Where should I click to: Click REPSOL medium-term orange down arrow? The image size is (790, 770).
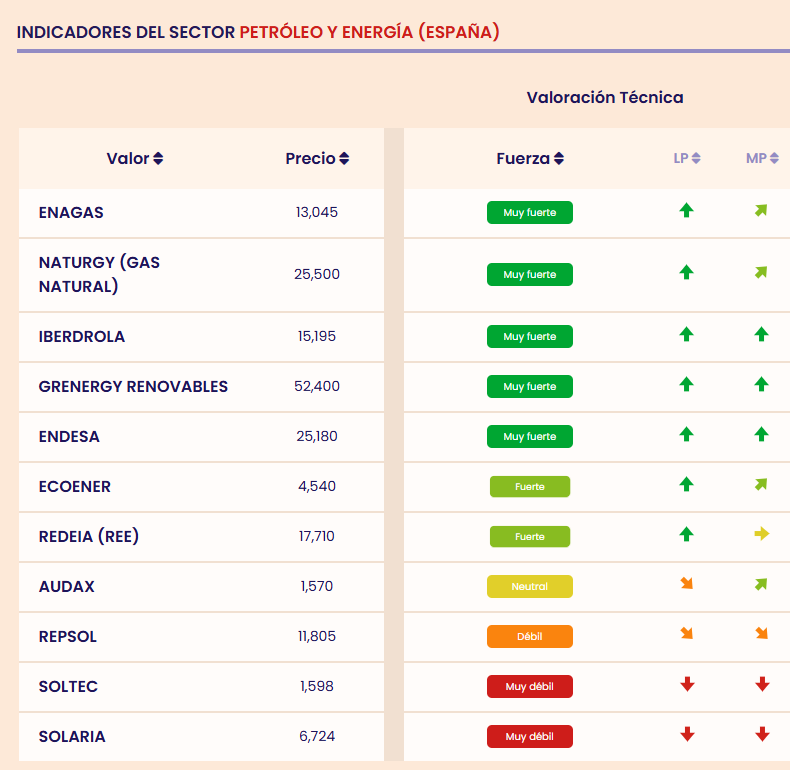pyautogui.click(x=762, y=634)
